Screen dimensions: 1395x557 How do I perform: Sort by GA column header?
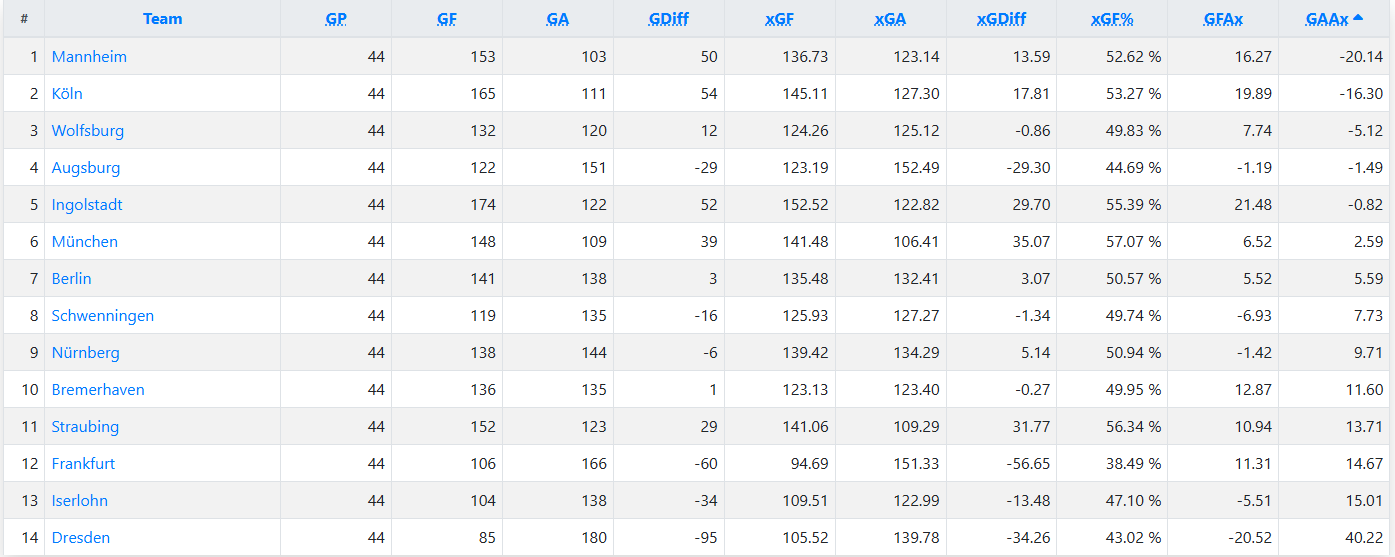point(558,19)
